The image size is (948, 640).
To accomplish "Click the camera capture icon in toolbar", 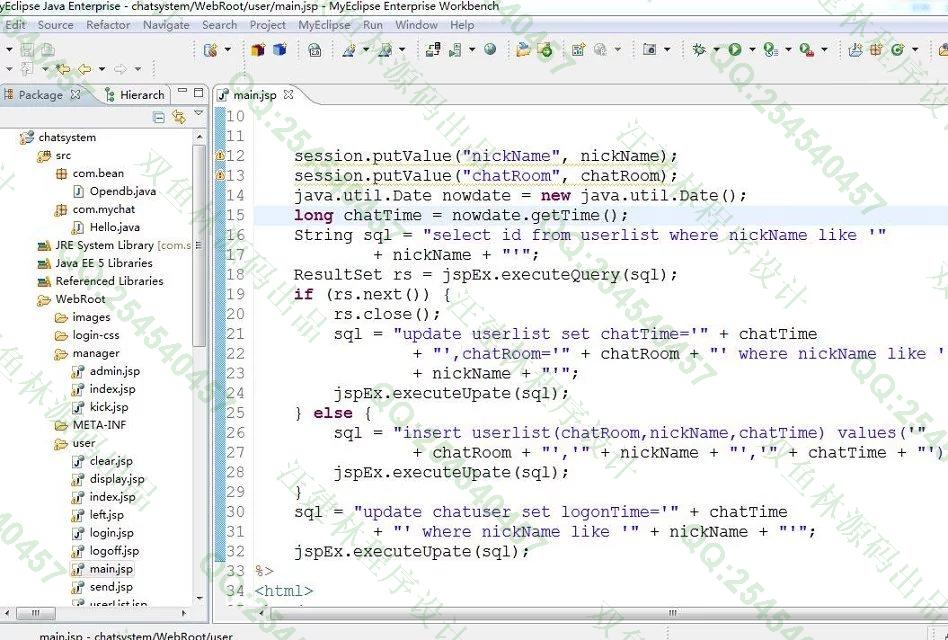I will [650, 49].
